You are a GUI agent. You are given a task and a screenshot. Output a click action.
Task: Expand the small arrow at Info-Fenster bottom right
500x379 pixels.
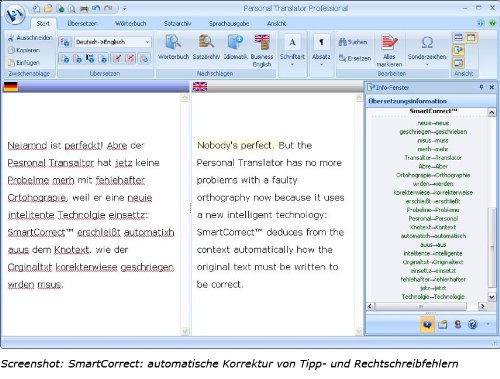(x=488, y=324)
